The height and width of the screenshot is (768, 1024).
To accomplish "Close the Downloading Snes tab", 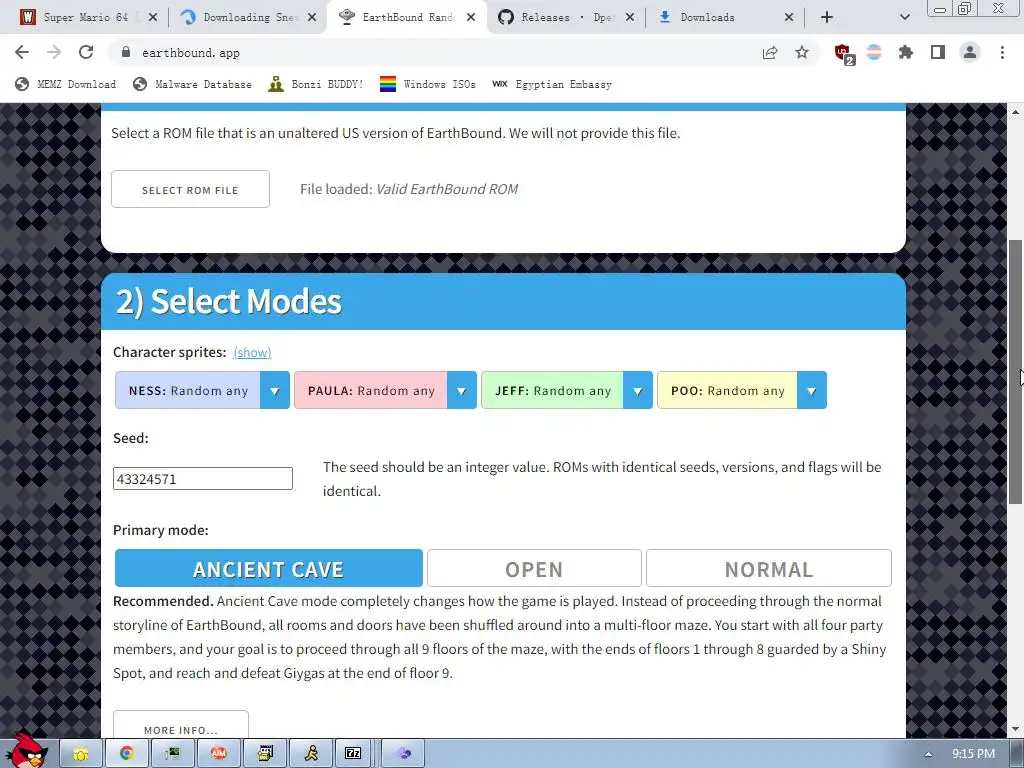I will click(x=312, y=17).
